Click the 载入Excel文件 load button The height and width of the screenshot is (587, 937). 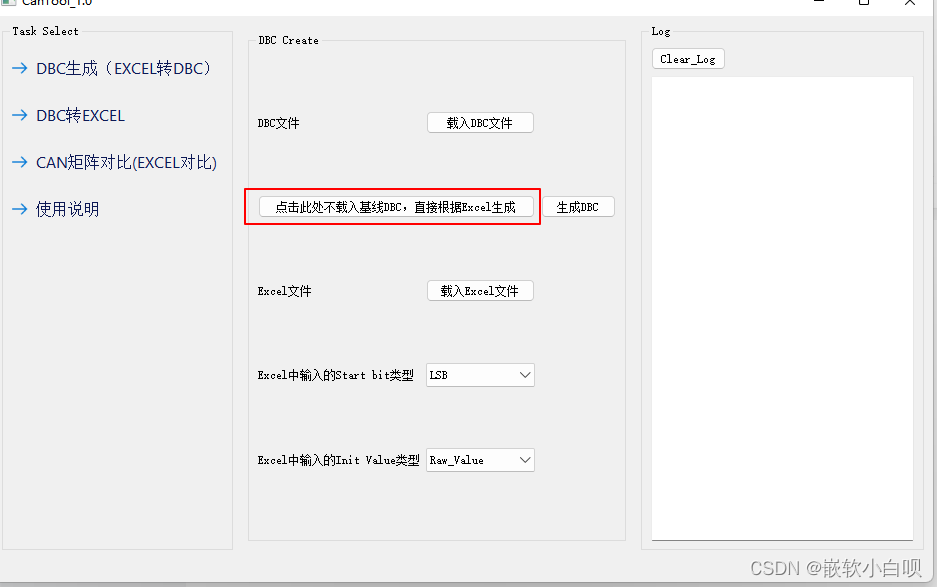coord(480,291)
